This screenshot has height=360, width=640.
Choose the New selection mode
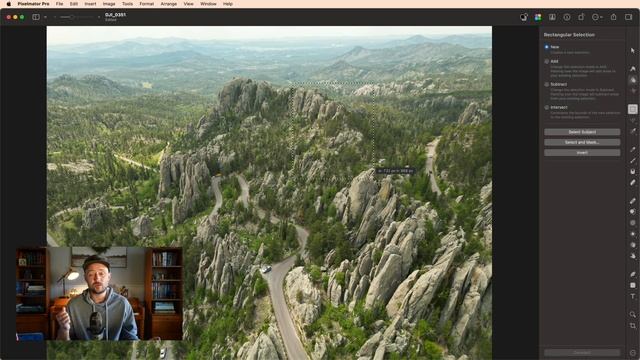click(x=547, y=47)
